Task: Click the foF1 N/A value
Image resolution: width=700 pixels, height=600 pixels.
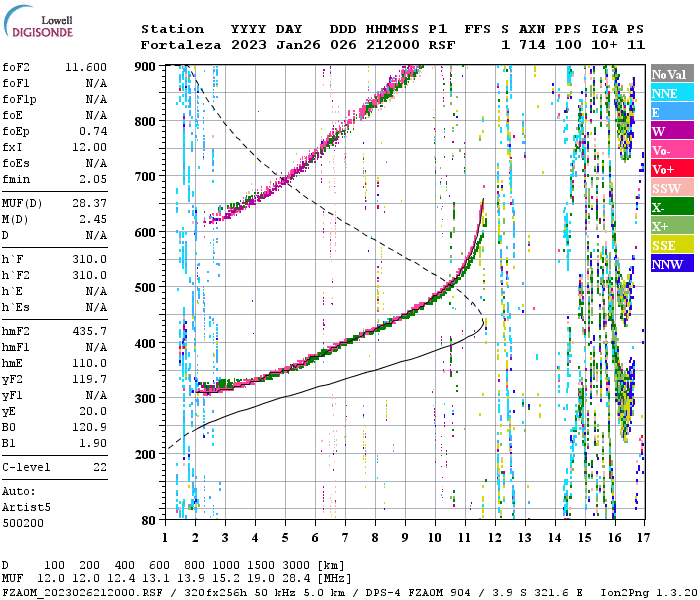Action: coord(97,83)
